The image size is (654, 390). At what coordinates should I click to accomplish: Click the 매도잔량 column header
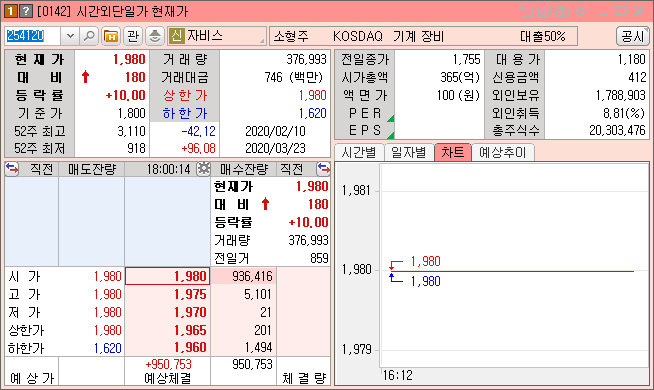pos(92,169)
